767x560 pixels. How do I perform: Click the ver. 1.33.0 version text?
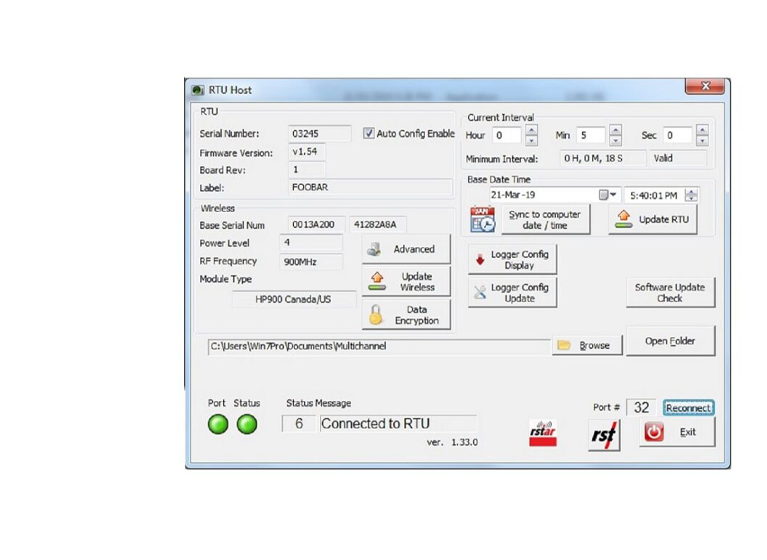tap(452, 442)
